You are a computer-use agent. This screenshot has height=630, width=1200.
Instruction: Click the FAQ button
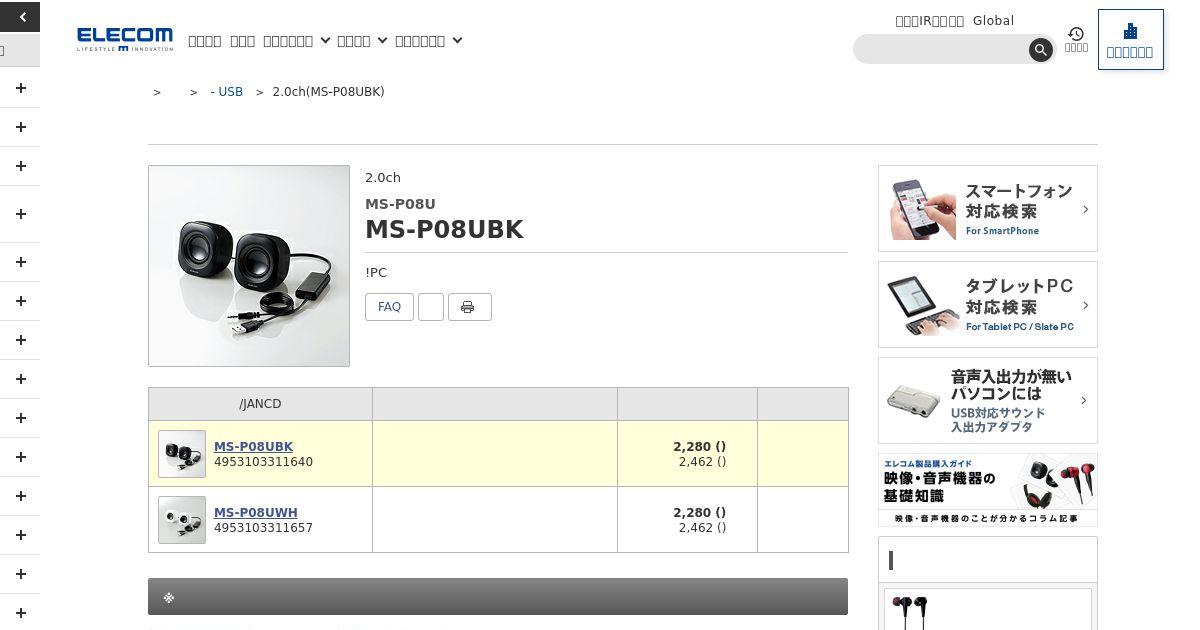tap(389, 307)
